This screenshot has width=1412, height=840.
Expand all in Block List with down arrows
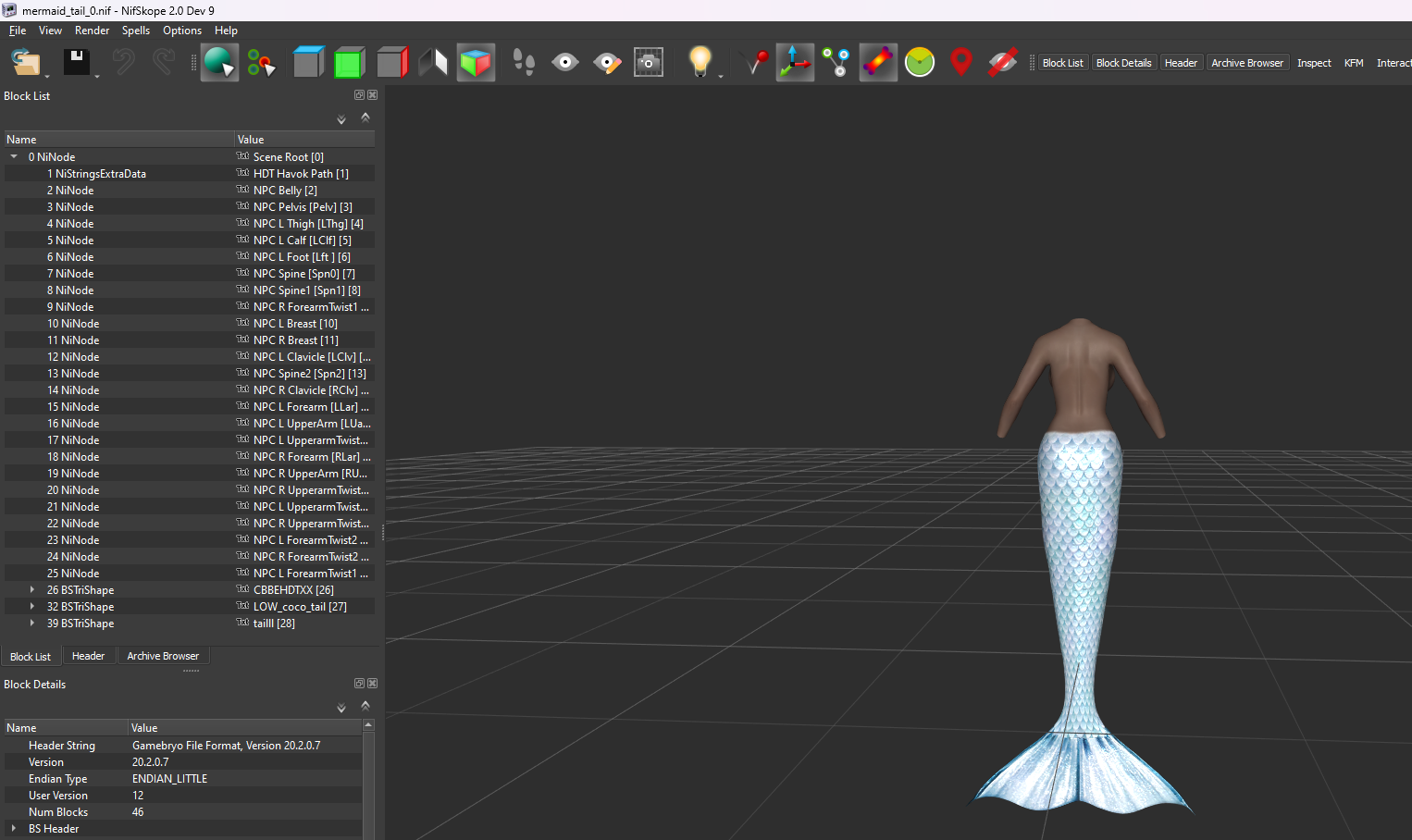[341, 119]
